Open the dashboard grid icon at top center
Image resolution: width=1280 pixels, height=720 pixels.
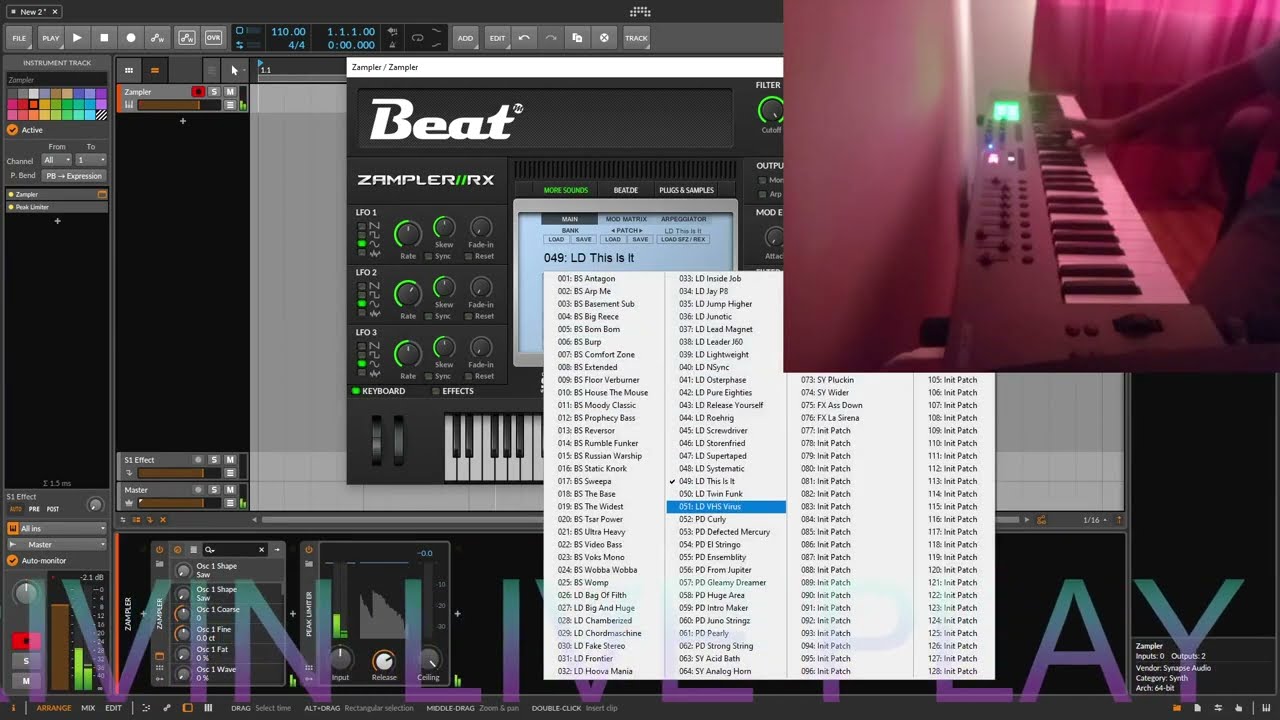point(640,12)
